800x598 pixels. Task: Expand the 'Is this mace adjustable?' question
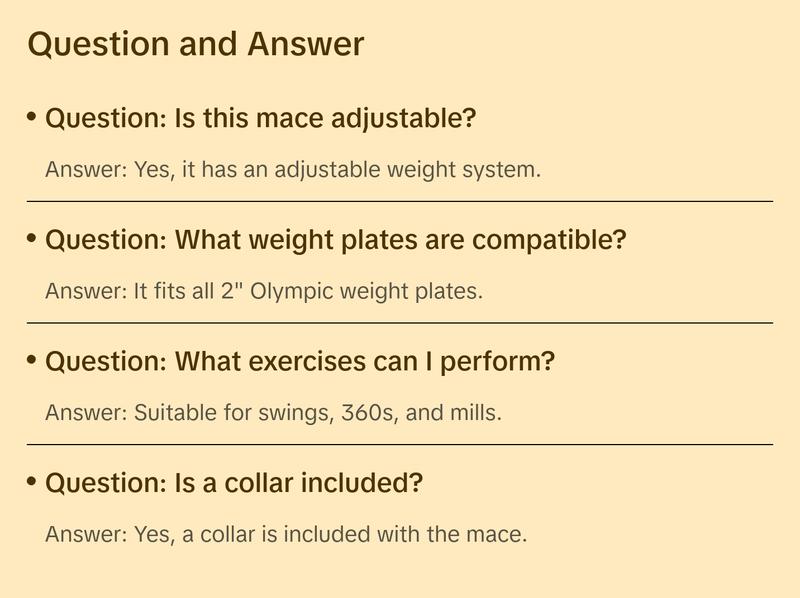click(260, 119)
